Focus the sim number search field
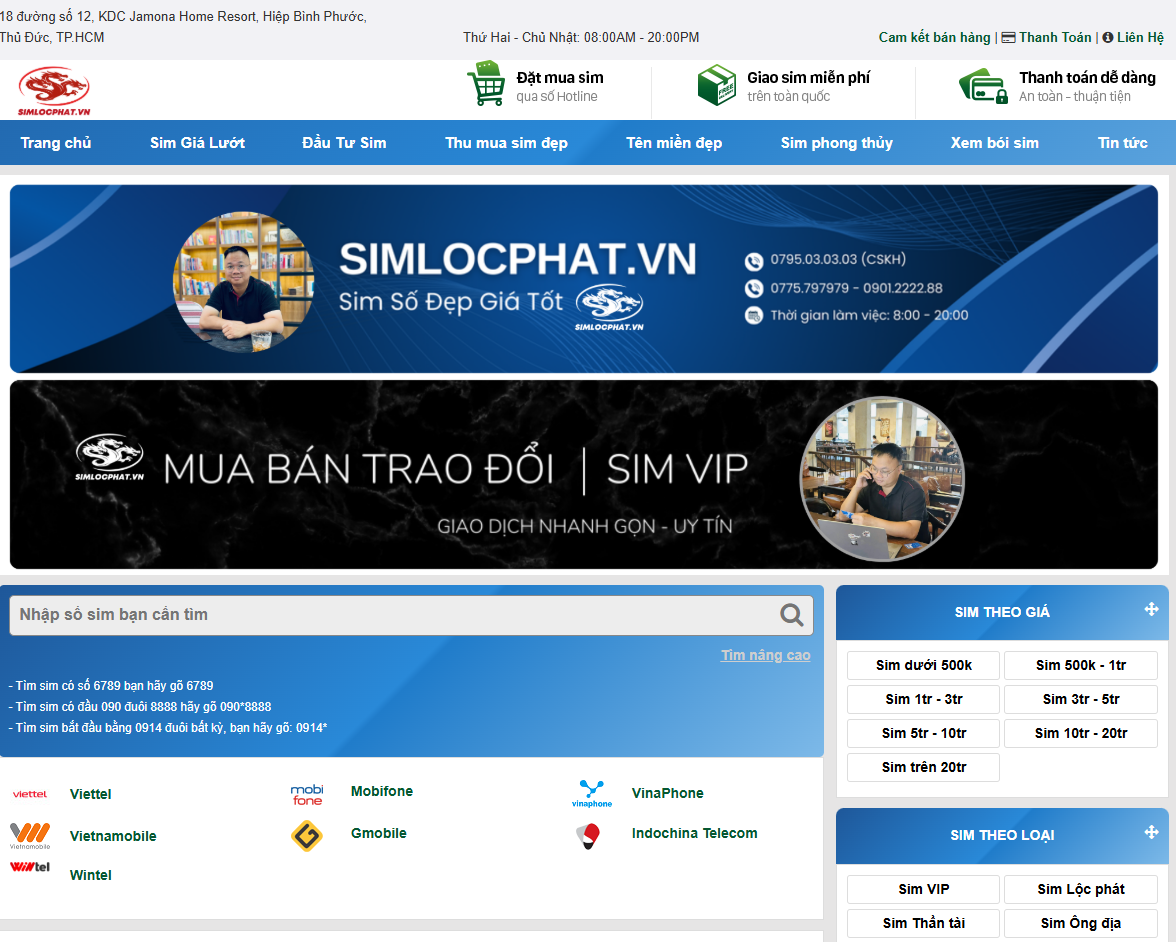The image size is (1176, 942). [411, 615]
